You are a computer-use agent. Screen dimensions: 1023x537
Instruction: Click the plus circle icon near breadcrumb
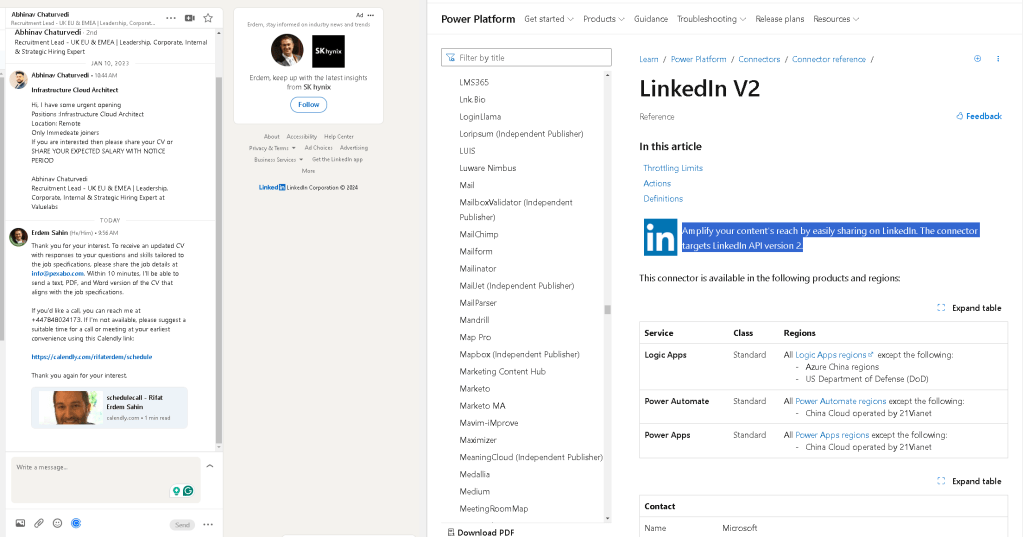(x=977, y=59)
